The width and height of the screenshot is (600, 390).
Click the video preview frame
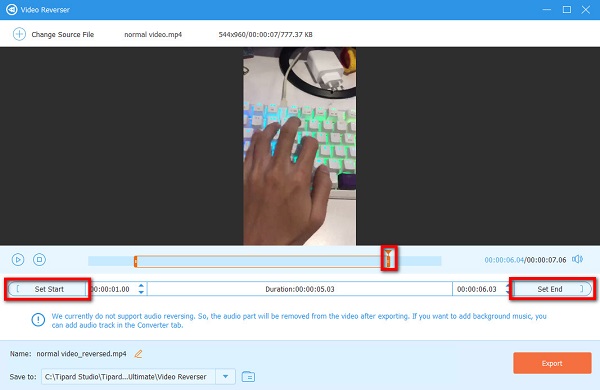(300, 146)
